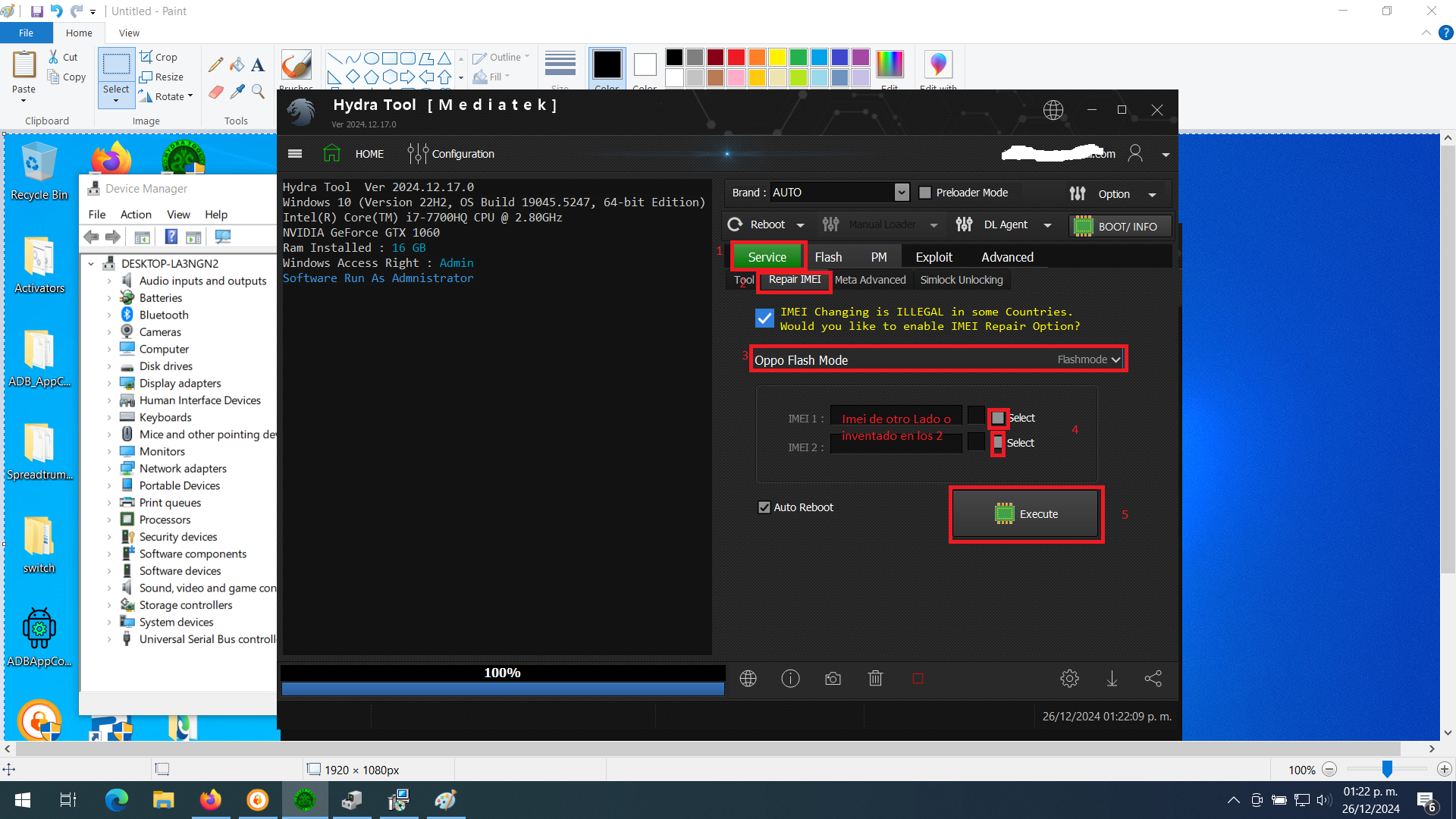Click the Undo arrow in Paint's title bar
Screen dimensions: 1456x819
click(x=57, y=11)
